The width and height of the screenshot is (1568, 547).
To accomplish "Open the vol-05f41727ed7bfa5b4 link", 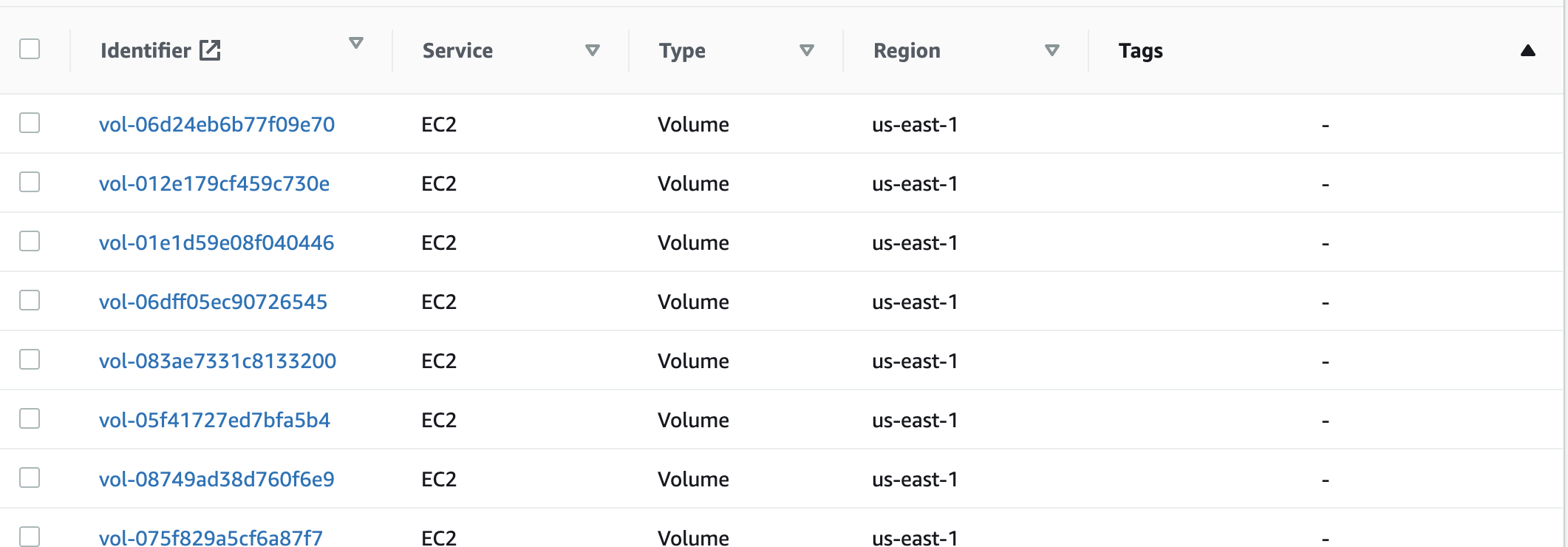I will click(214, 420).
